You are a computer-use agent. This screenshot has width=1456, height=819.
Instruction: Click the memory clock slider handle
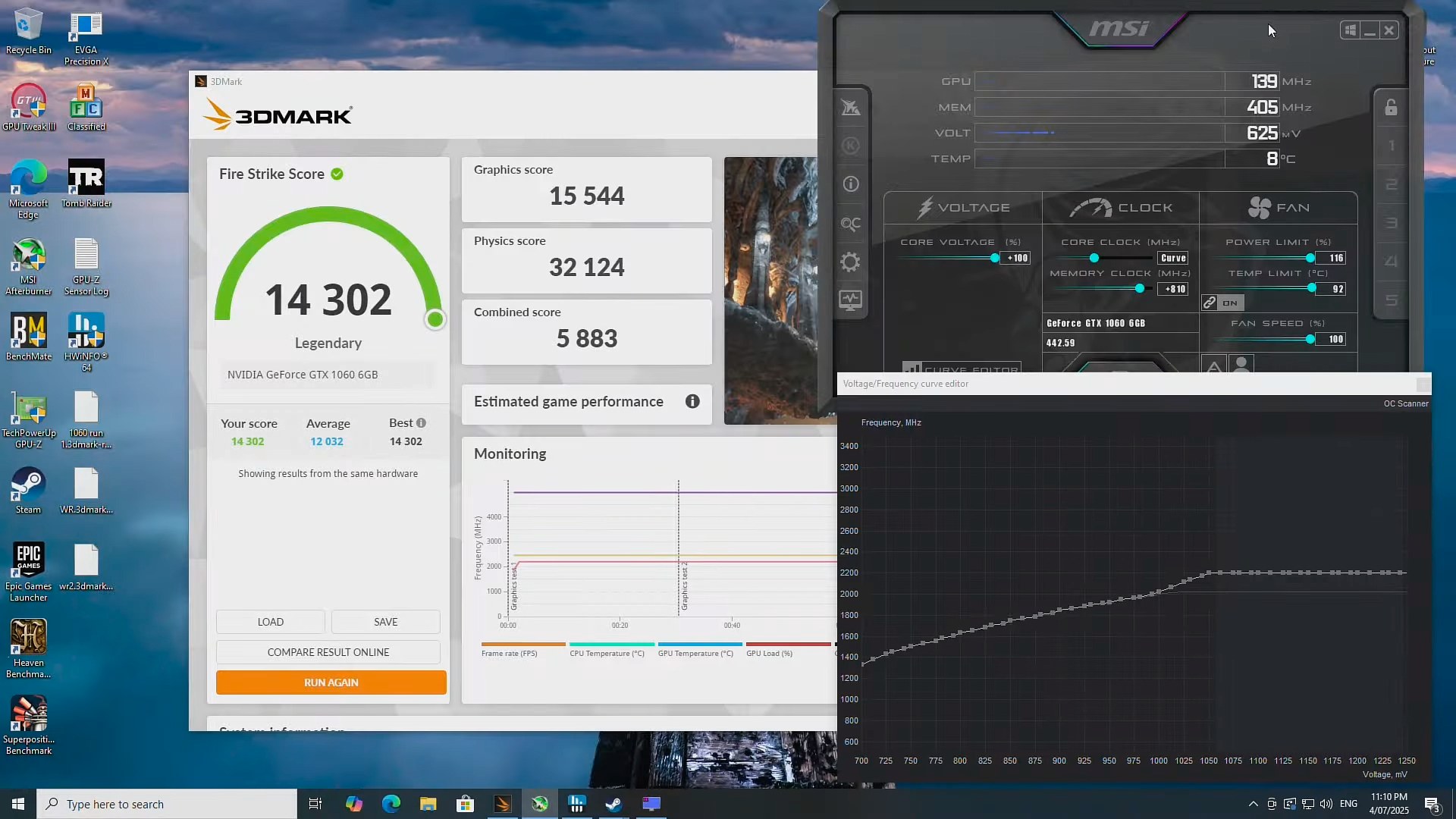[x=1139, y=289]
